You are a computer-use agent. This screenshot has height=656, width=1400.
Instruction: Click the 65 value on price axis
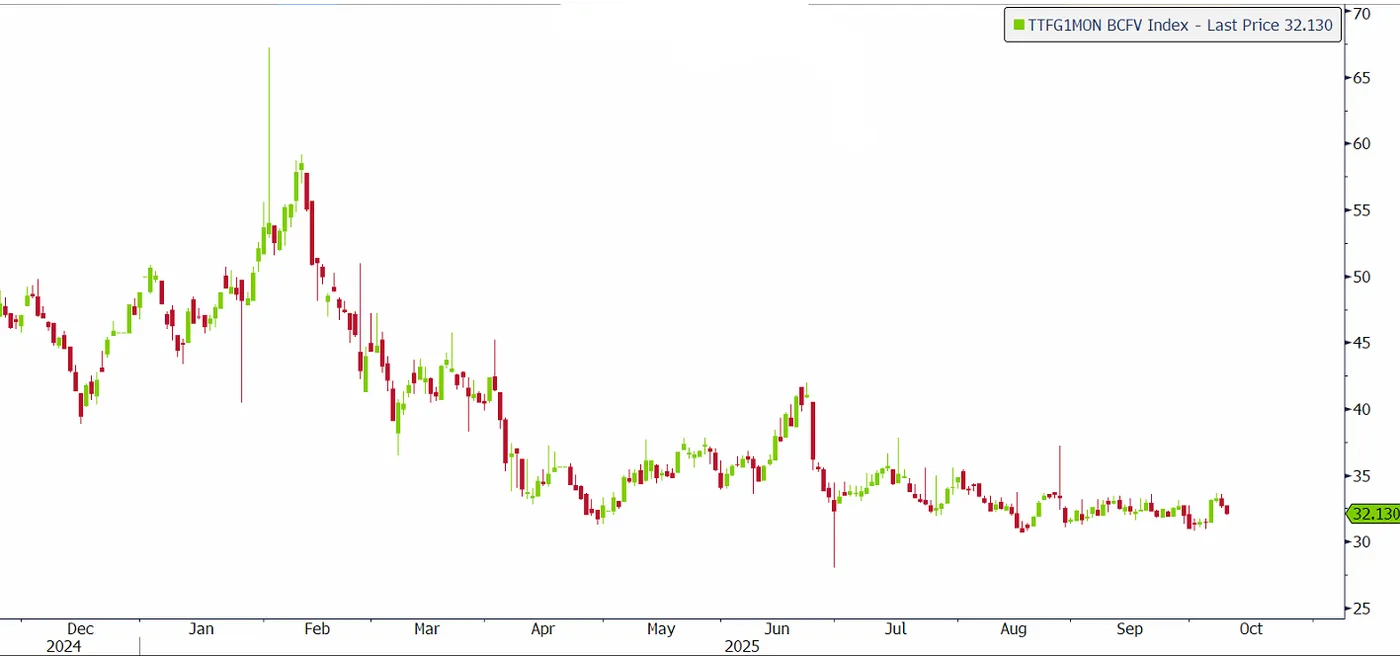coord(1361,77)
